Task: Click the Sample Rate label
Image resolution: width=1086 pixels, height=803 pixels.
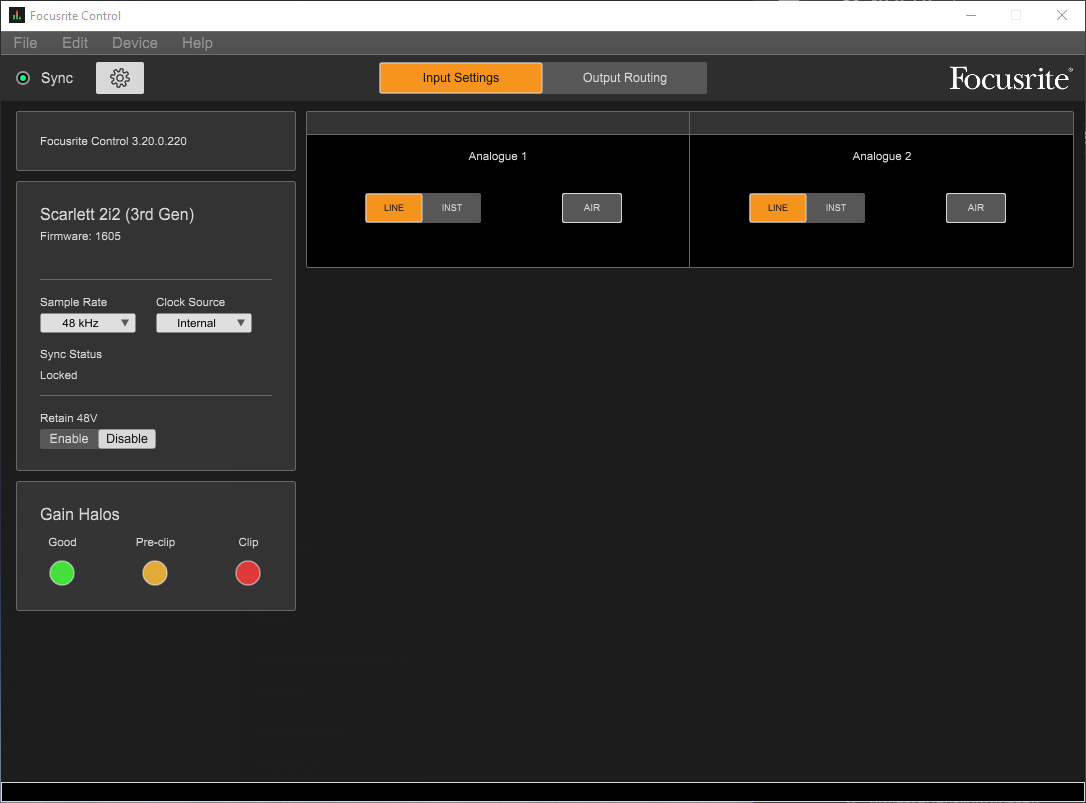Action: tap(73, 302)
